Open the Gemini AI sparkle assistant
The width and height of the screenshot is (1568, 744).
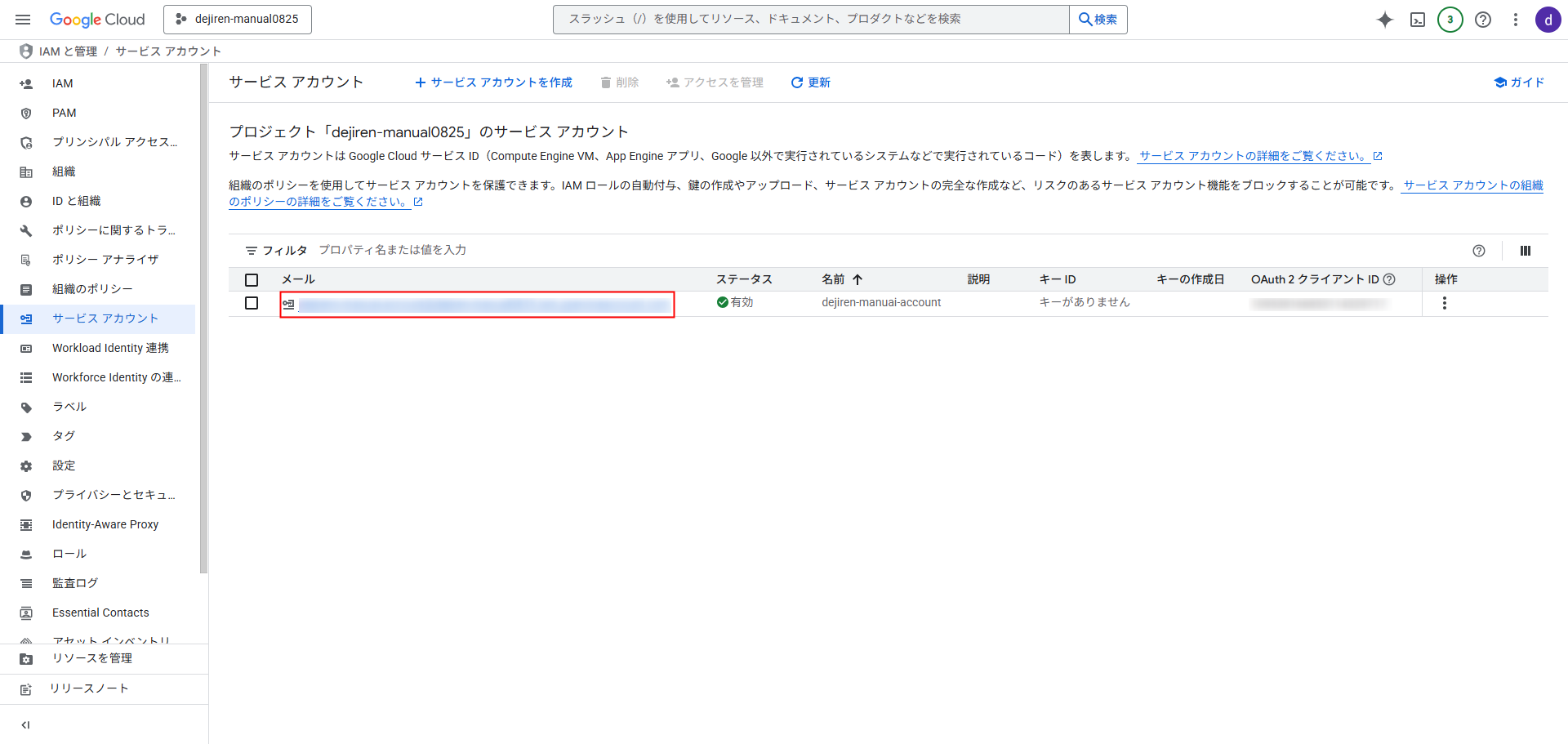click(x=1384, y=20)
